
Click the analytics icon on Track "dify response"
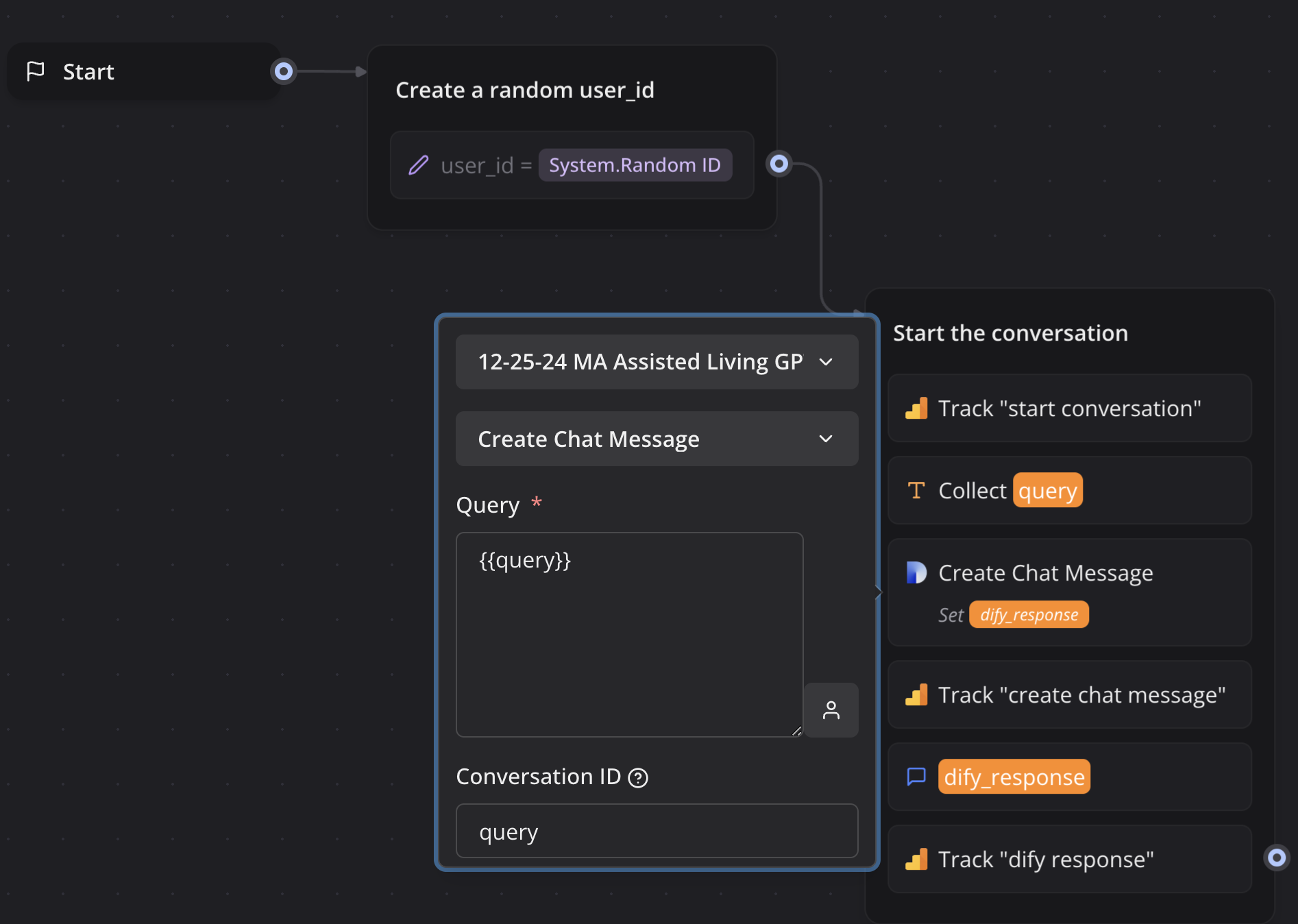tap(916, 860)
